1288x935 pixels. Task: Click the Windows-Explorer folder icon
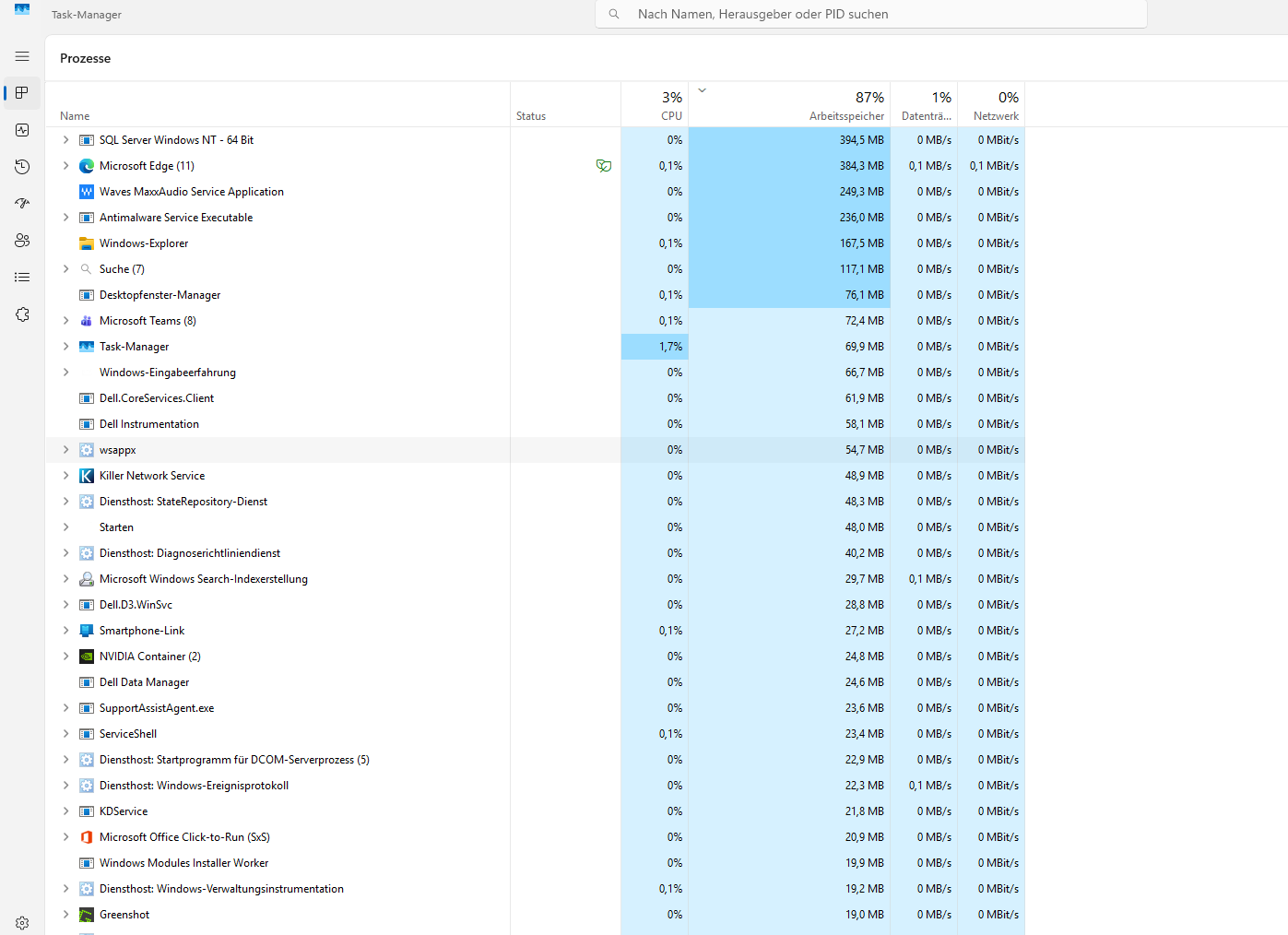click(x=87, y=243)
